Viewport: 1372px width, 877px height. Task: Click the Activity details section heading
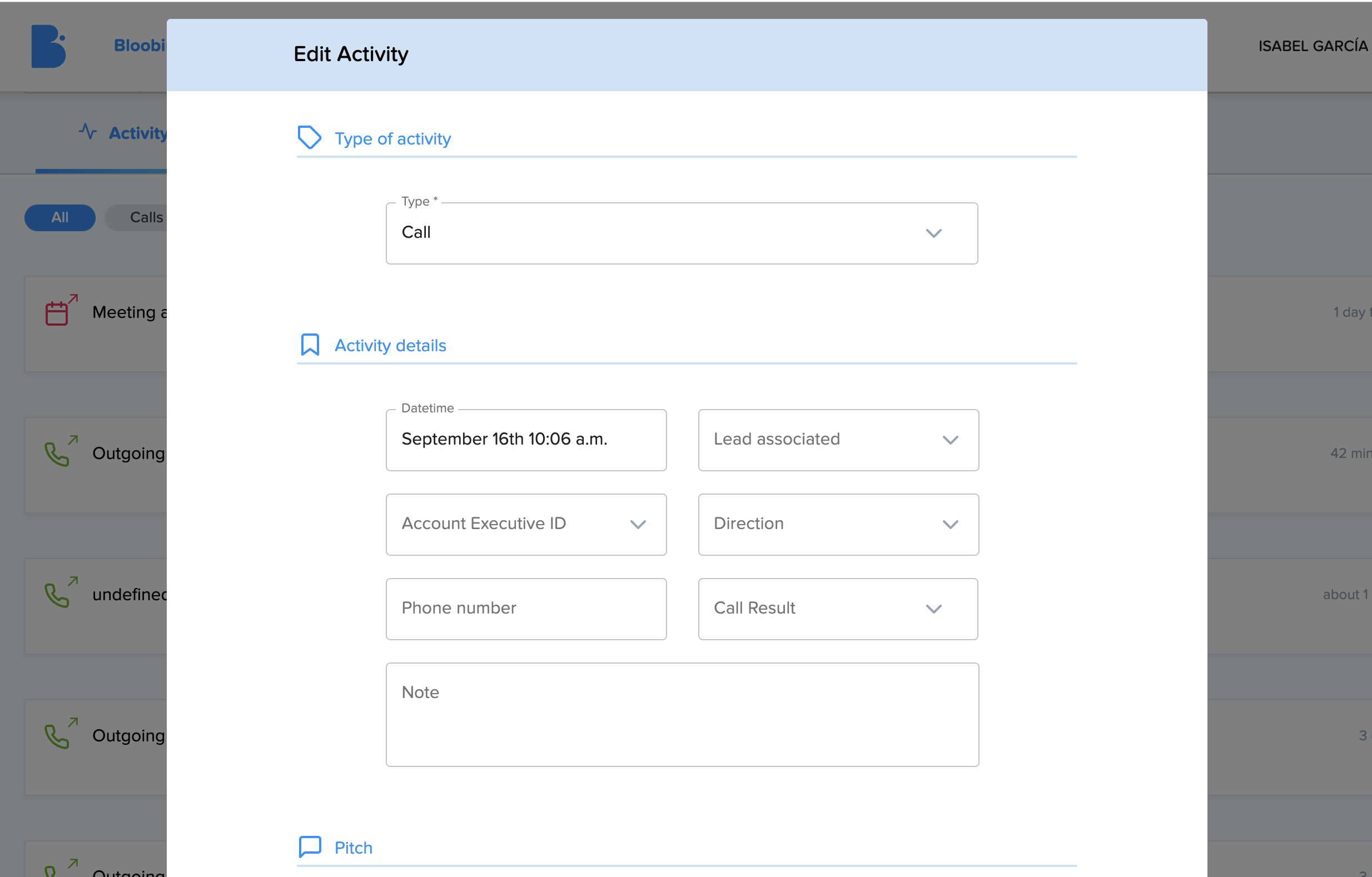point(390,345)
